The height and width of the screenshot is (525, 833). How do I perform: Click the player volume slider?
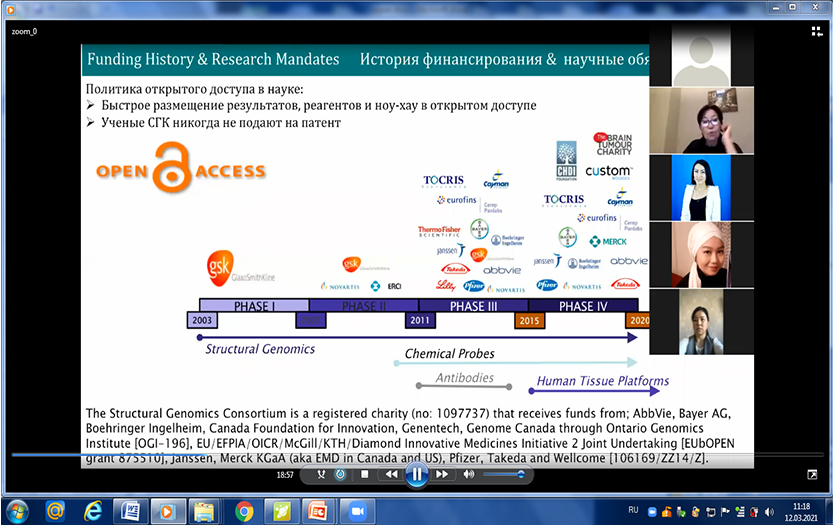tap(503, 474)
